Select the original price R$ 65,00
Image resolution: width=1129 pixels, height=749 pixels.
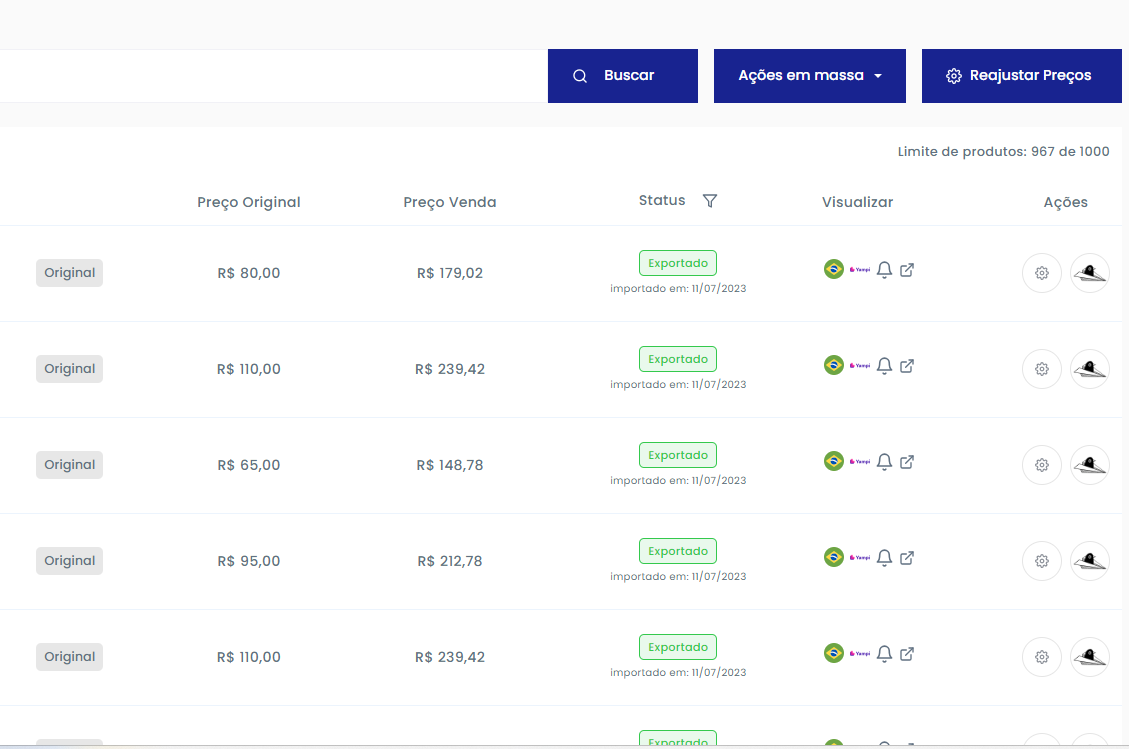coord(249,465)
